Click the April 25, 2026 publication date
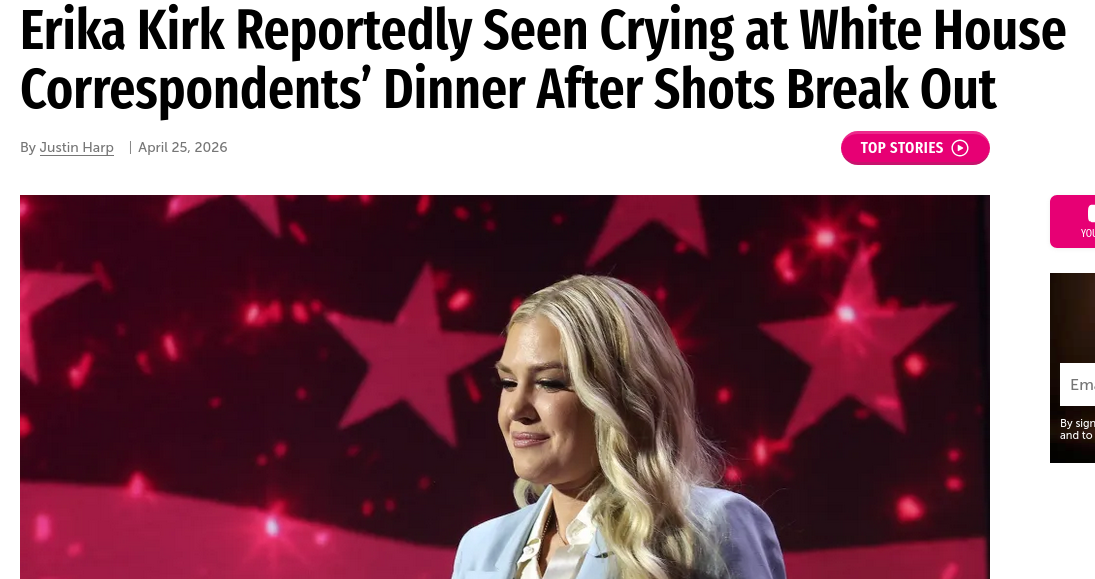Image resolution: width=1095 pixels, height=579 pixels. 183,147
